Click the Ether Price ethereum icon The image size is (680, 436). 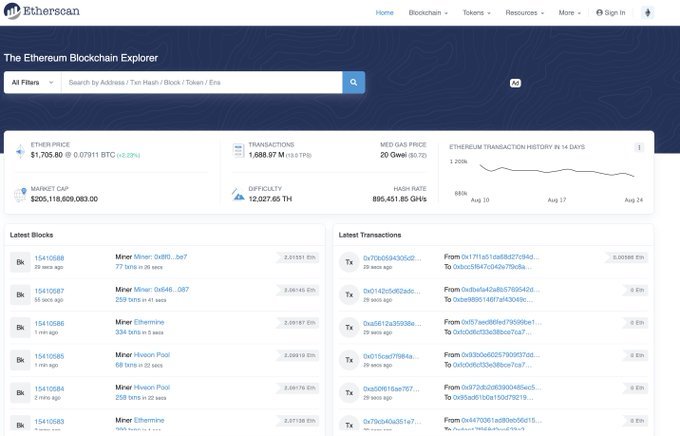[x=20, y=151]
